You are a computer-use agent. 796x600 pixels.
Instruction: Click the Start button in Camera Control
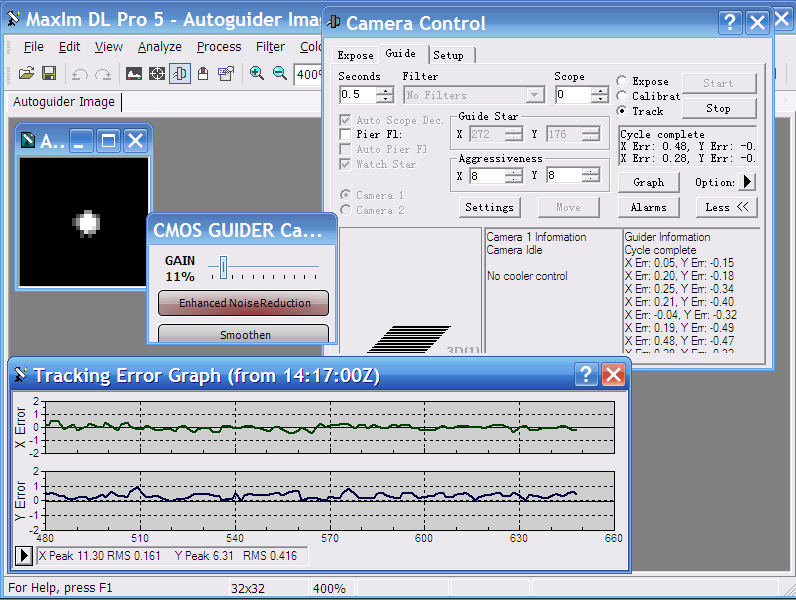click(x=718, y=83)
